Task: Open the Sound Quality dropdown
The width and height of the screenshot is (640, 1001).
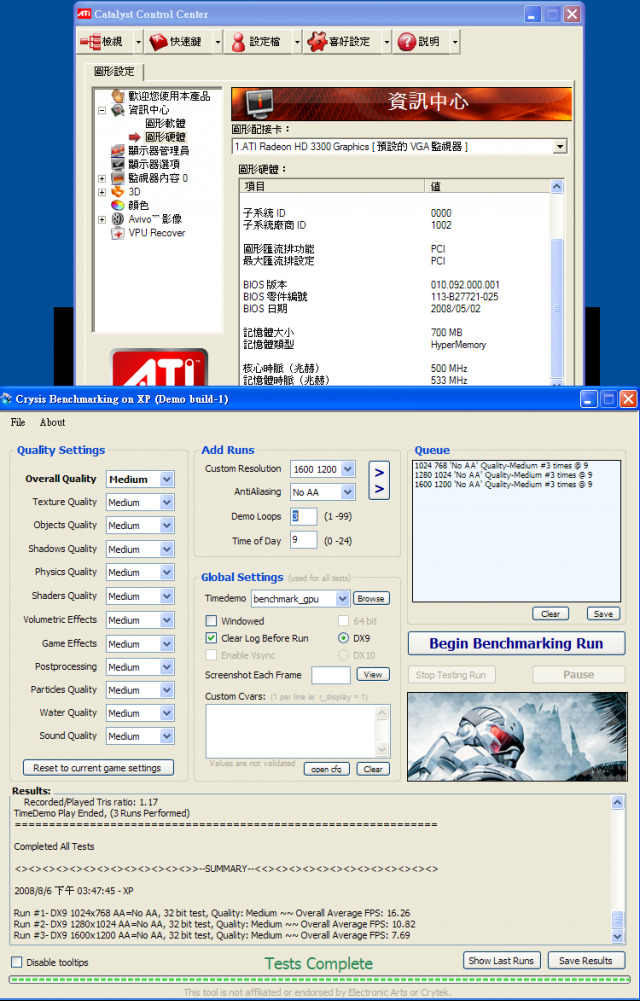Action: tap(167, 736)
